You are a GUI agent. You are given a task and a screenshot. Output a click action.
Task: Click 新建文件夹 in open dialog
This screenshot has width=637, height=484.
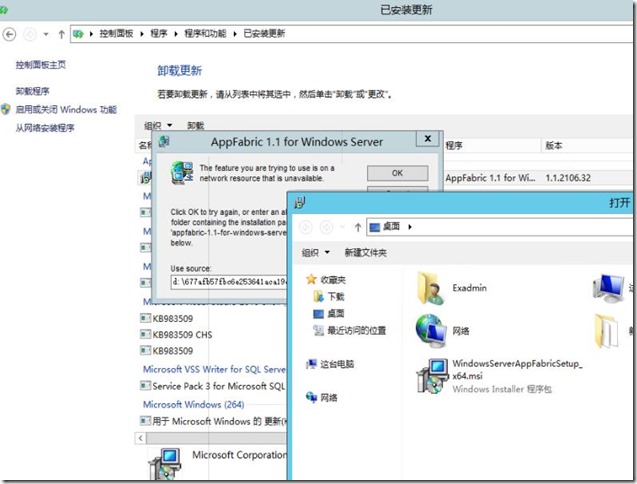[366, 253]
